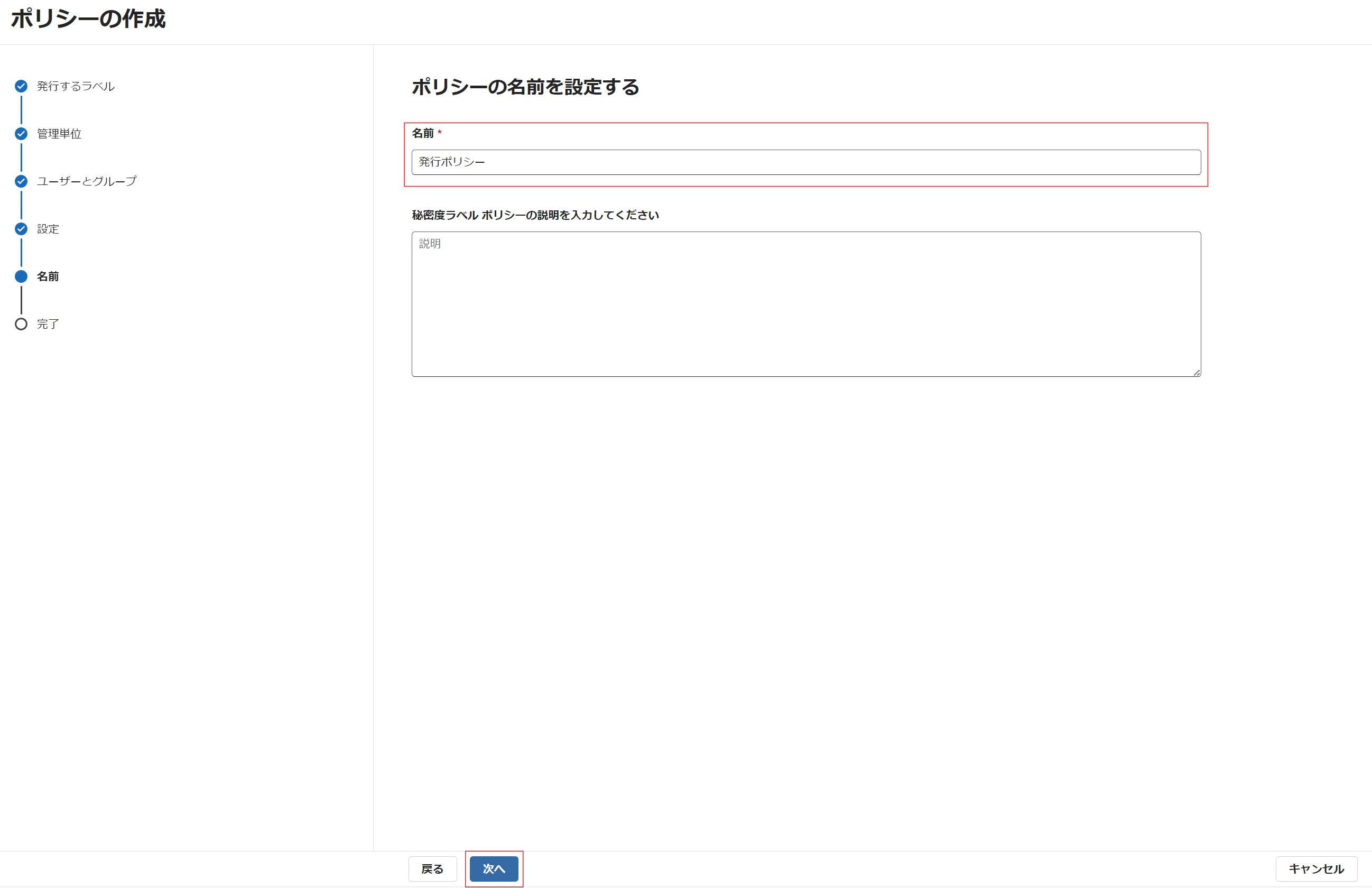Click the 名前 text field containing 発行ポリシー
This screenshot has height=888, width=1372.
(806, 162)
